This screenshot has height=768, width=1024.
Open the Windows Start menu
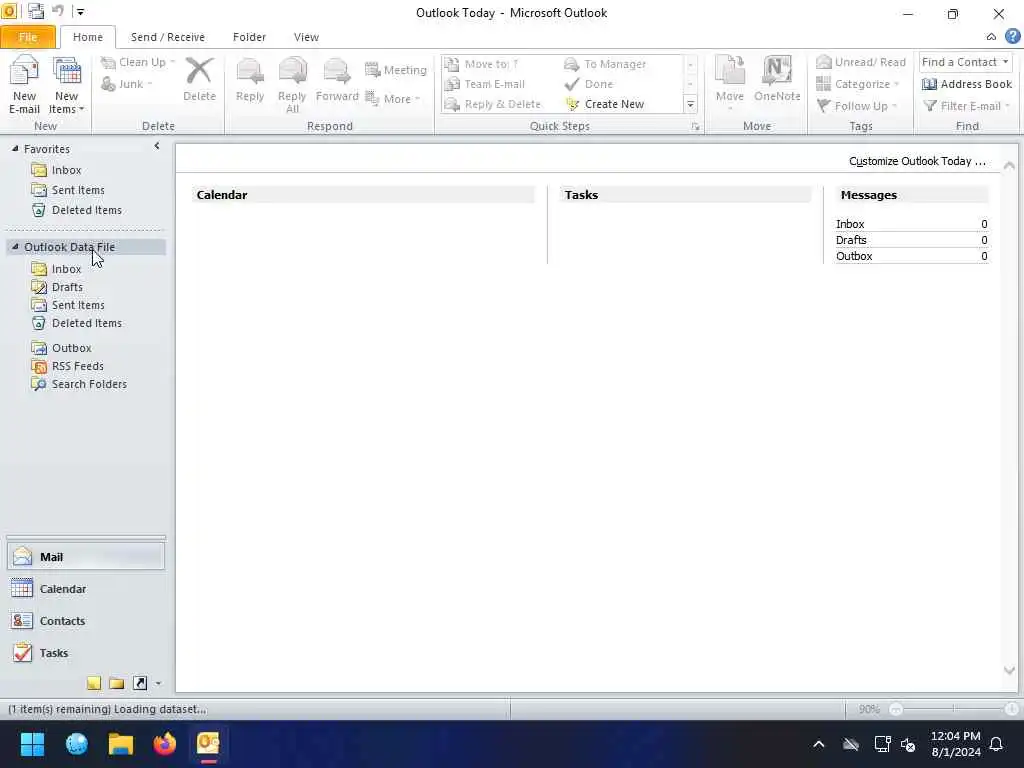click(x=32, y=744)
